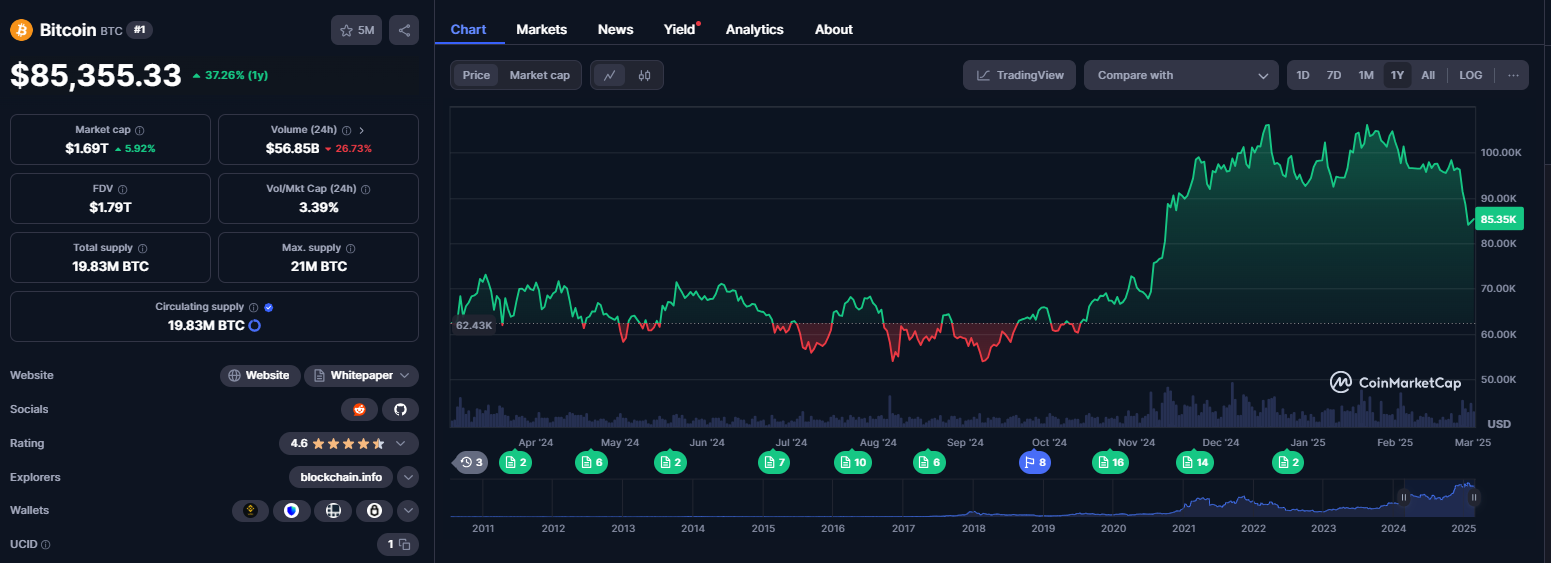Open Jul '24 news marker 7

pyautogui.click(x=774, y=462)
